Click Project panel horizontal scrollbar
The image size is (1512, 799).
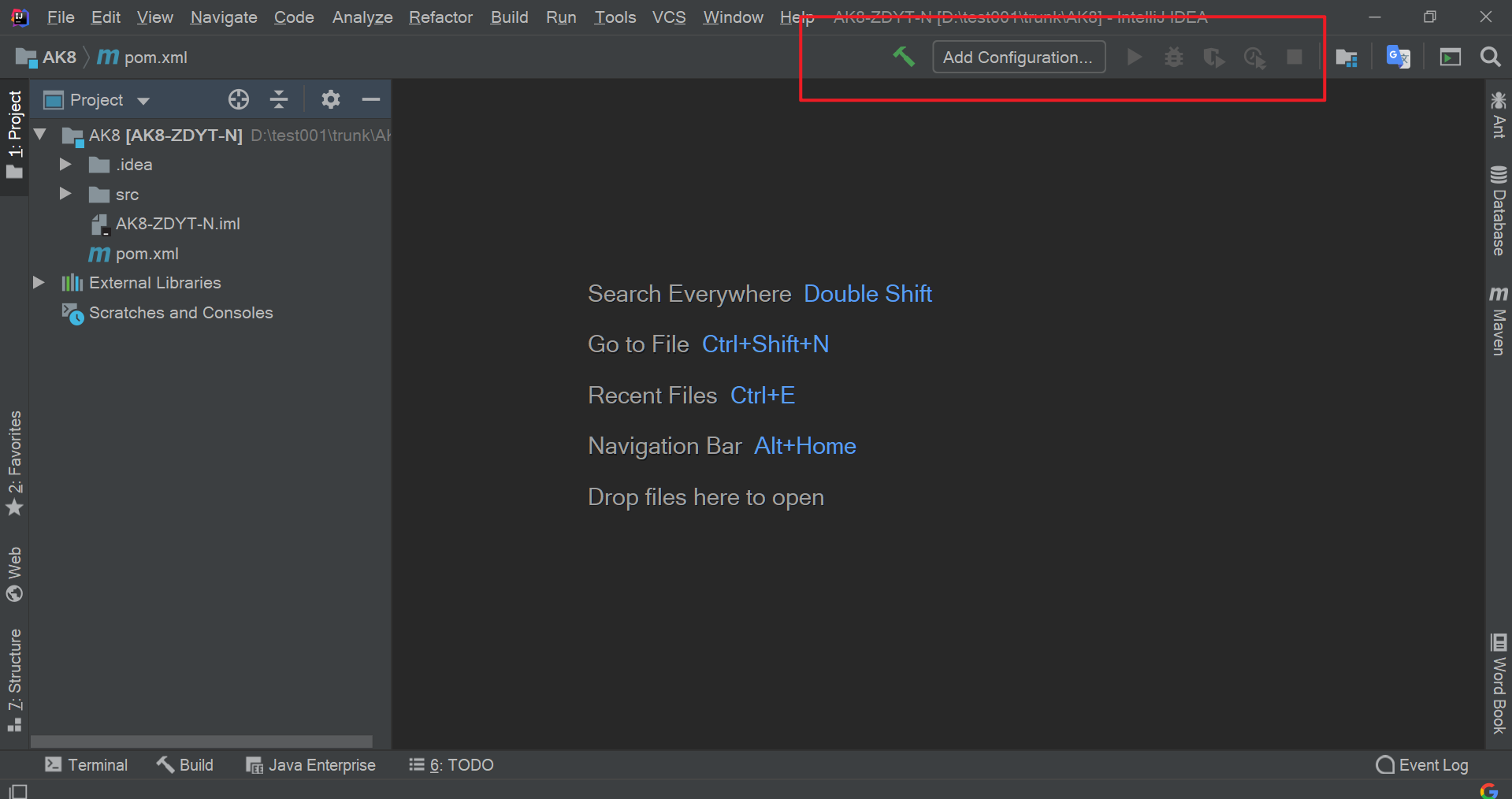click(x=201, y=741)
